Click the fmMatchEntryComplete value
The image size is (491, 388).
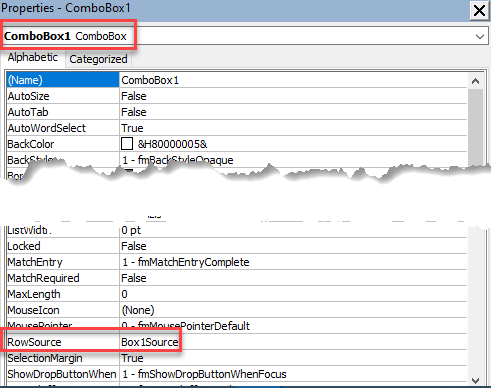[x=293, y=262]
